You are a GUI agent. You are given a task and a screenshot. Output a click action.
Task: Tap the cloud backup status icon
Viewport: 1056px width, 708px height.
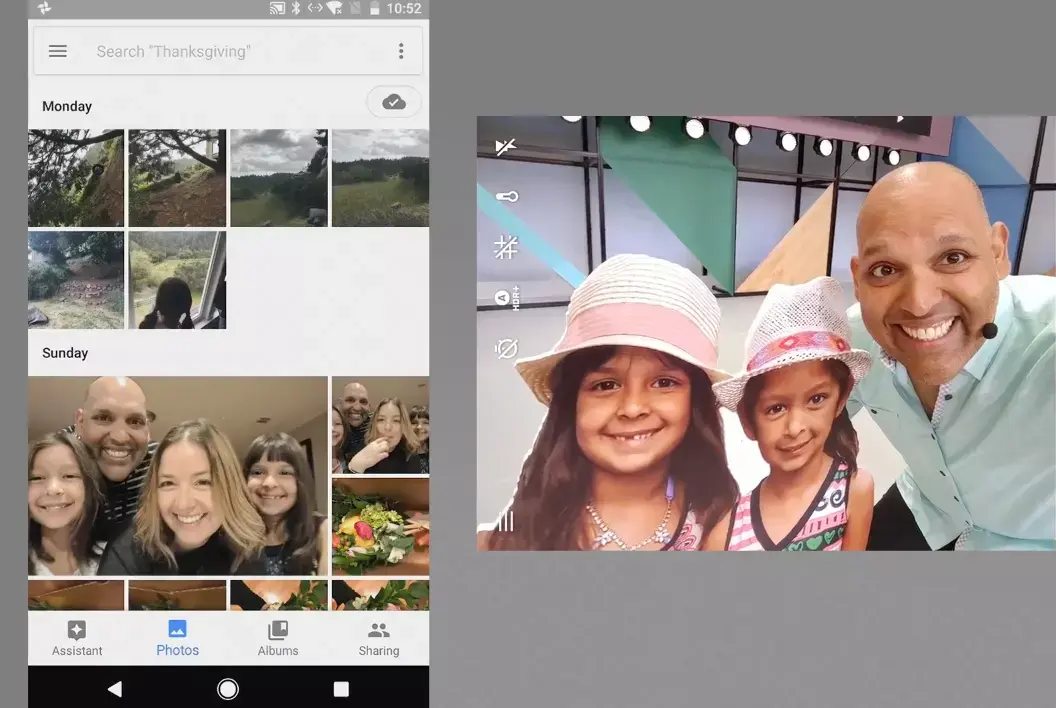(394, 102)
